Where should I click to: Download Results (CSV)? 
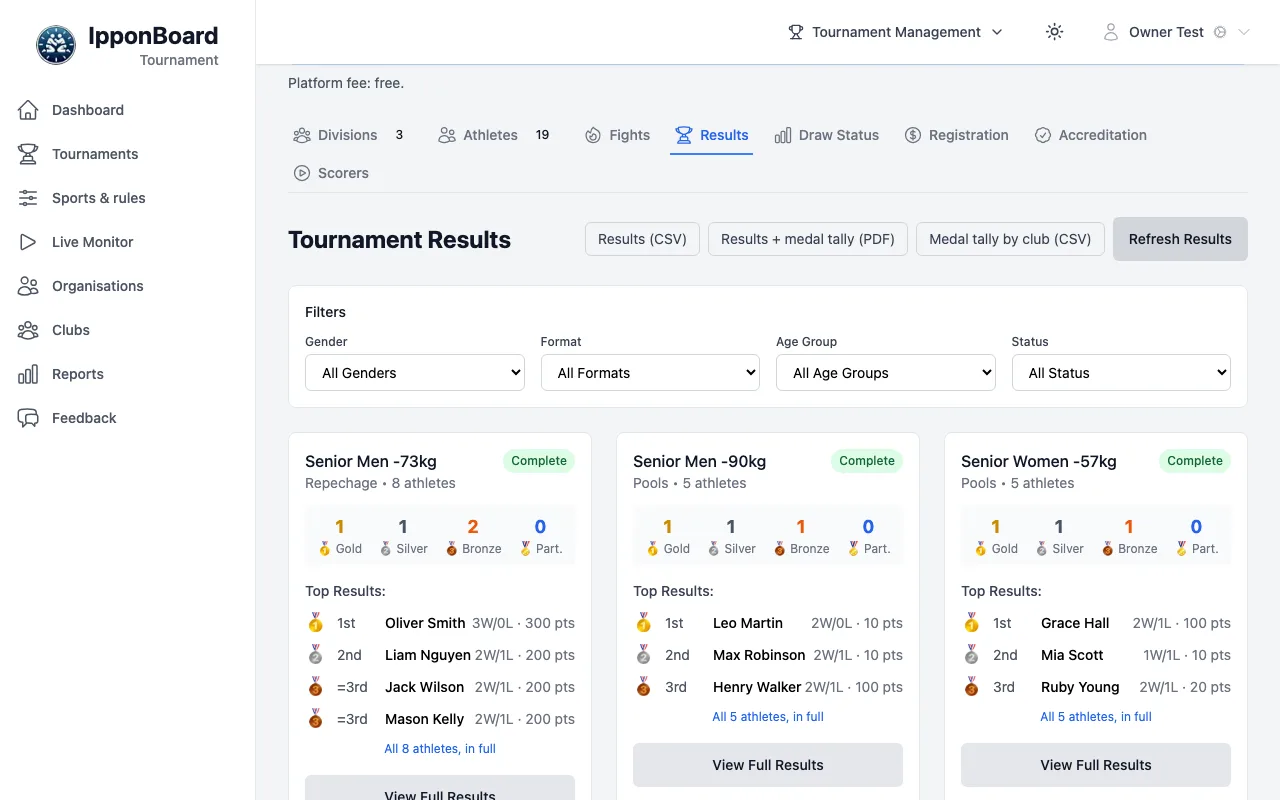pos(642,239)
